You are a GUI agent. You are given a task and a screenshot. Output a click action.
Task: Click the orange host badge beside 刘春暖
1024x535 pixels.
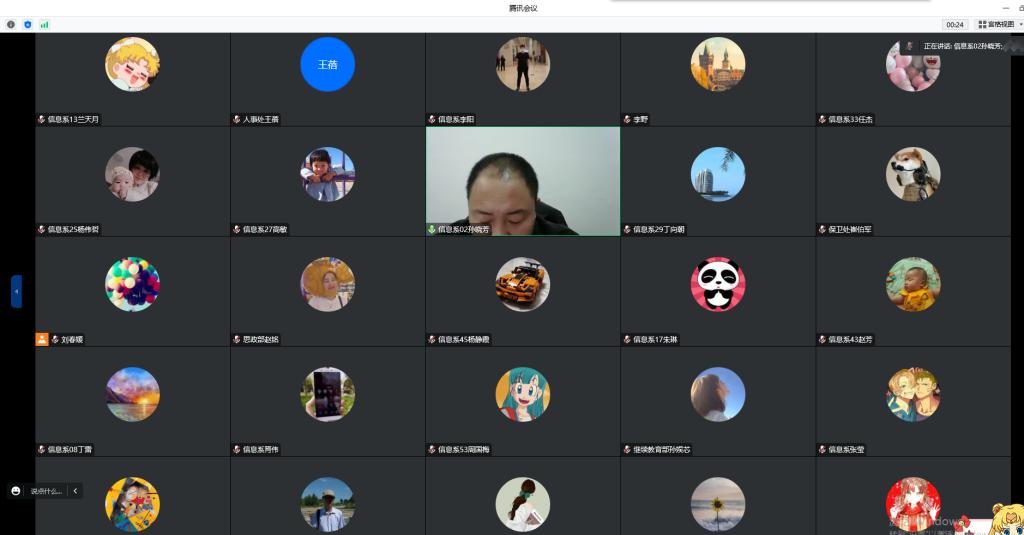click(x=42, y=339)
